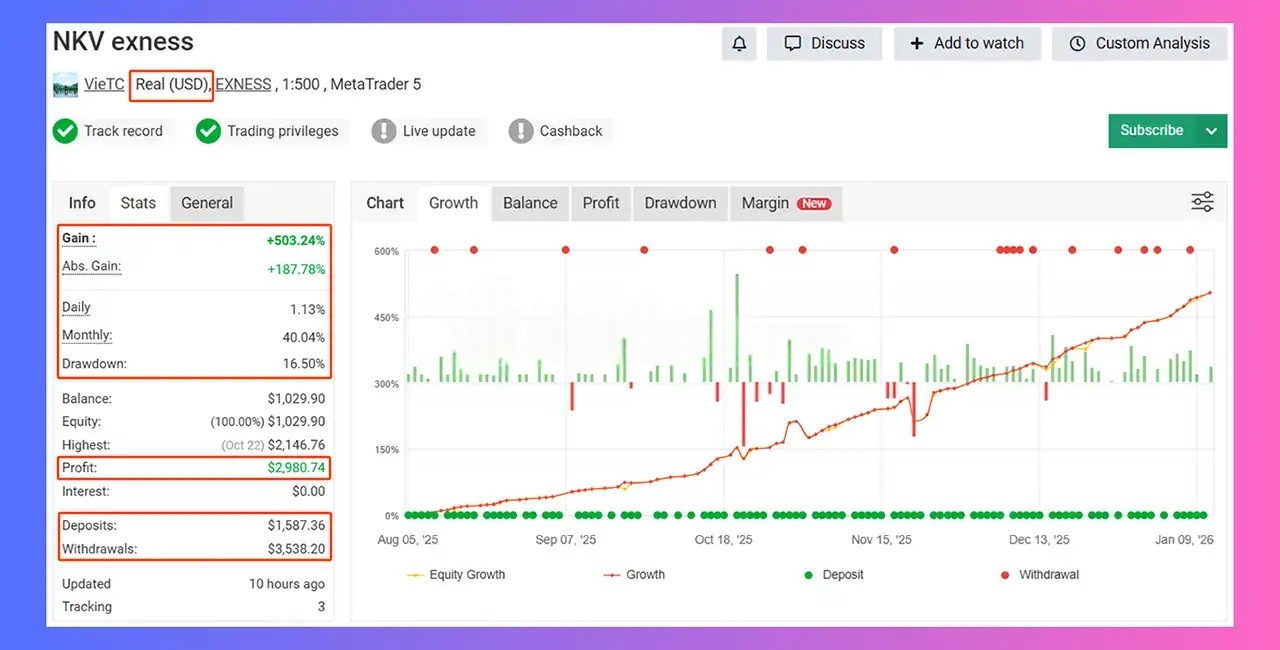Image resolution: width=1280 pixels, height=650 pixels.
Task: Switch to the Stats tab
Action: (x=138, y=203)
